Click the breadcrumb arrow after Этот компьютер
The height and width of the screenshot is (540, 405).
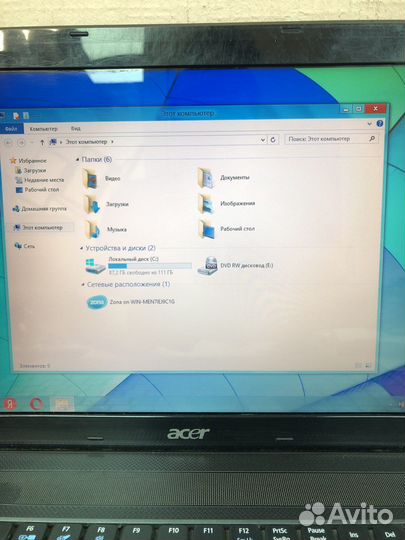pos(112,142)
